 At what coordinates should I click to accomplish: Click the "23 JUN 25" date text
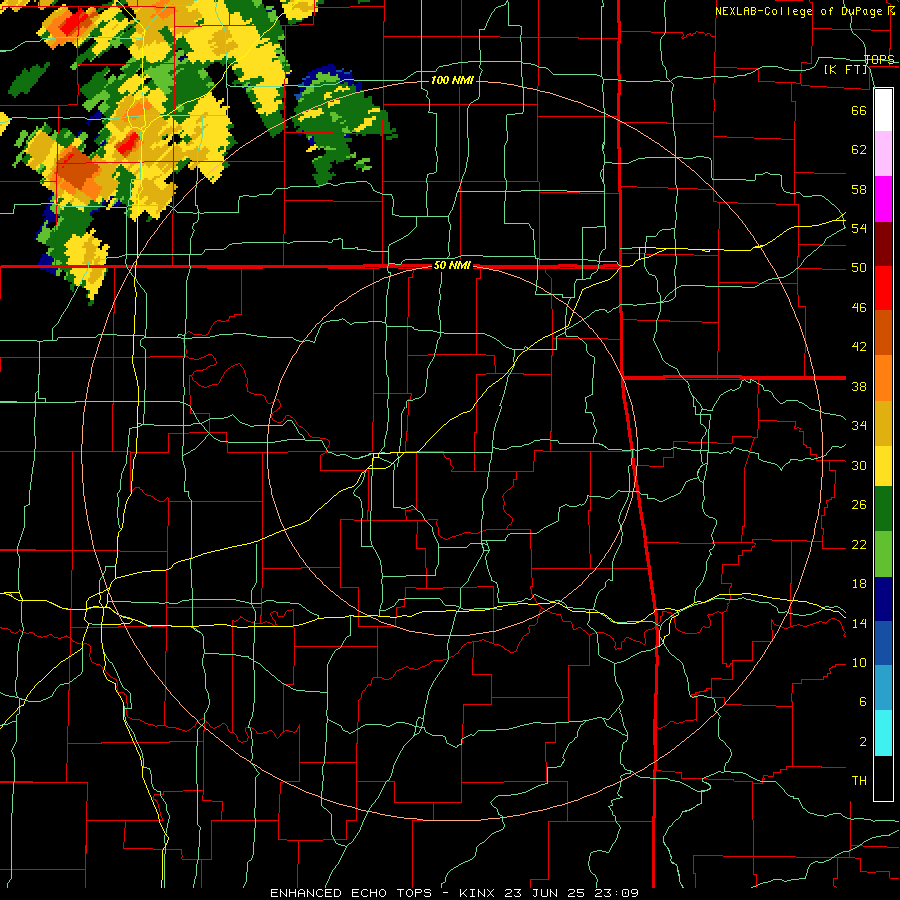pyautogui.click(x=544, y=893)
